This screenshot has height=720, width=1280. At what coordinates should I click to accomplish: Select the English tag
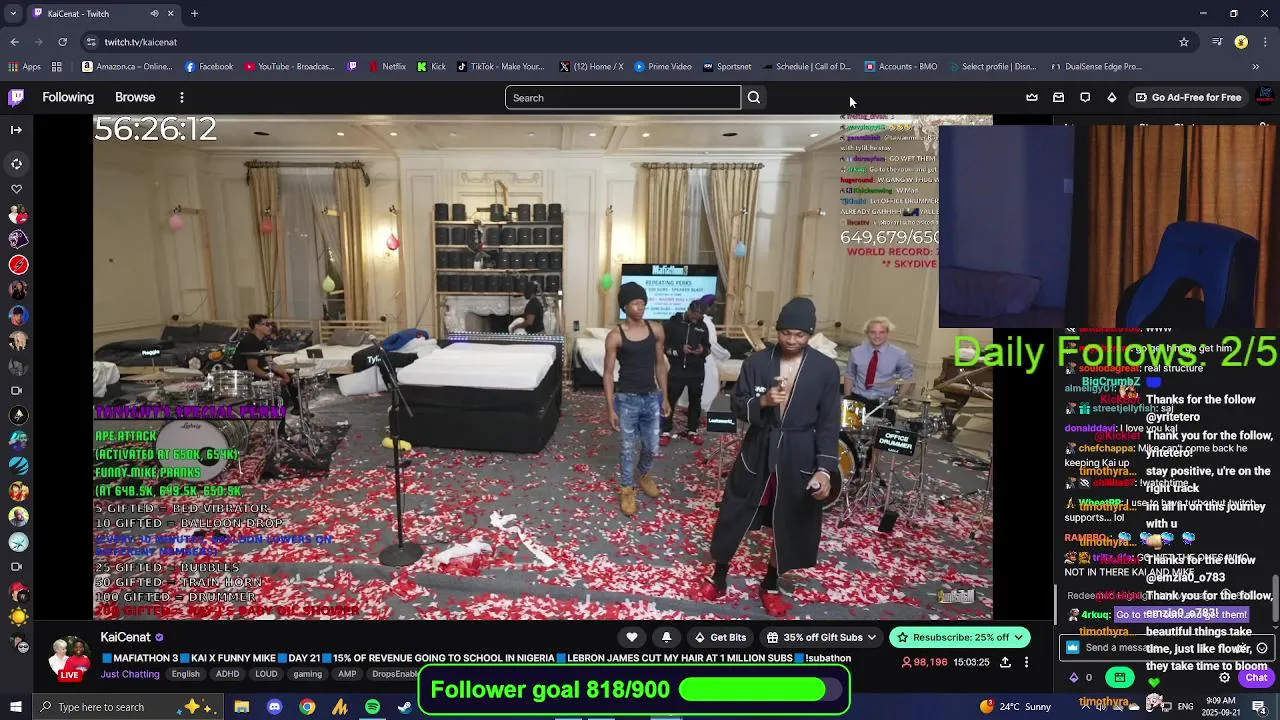tap(185, 674)
